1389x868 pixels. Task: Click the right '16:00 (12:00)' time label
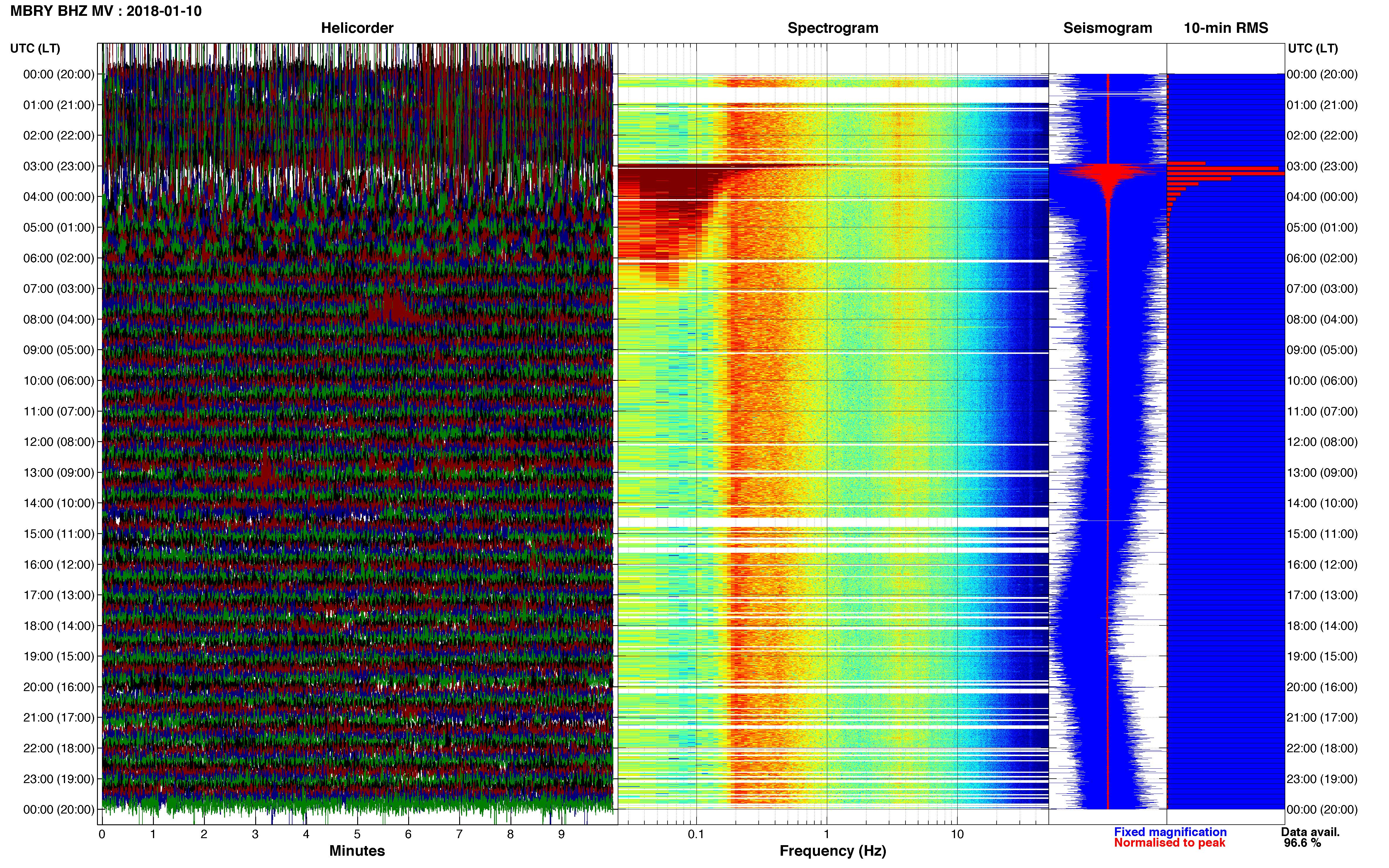pos(1322,564)
